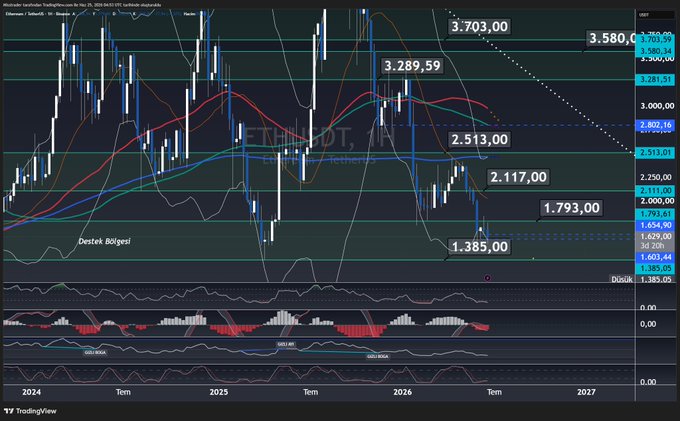This screenshot has width=680, height=421.
Task: Click the TradingView logo at bottom left
Action: point(30,411)
